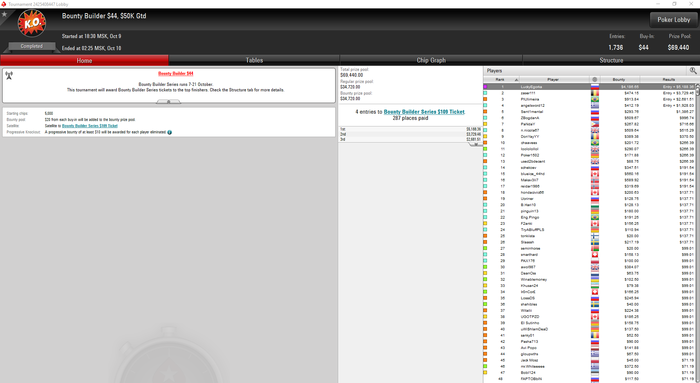Click the Brazil flag in rank 3 row
700x383 pixels.
[x=595, y=99]
